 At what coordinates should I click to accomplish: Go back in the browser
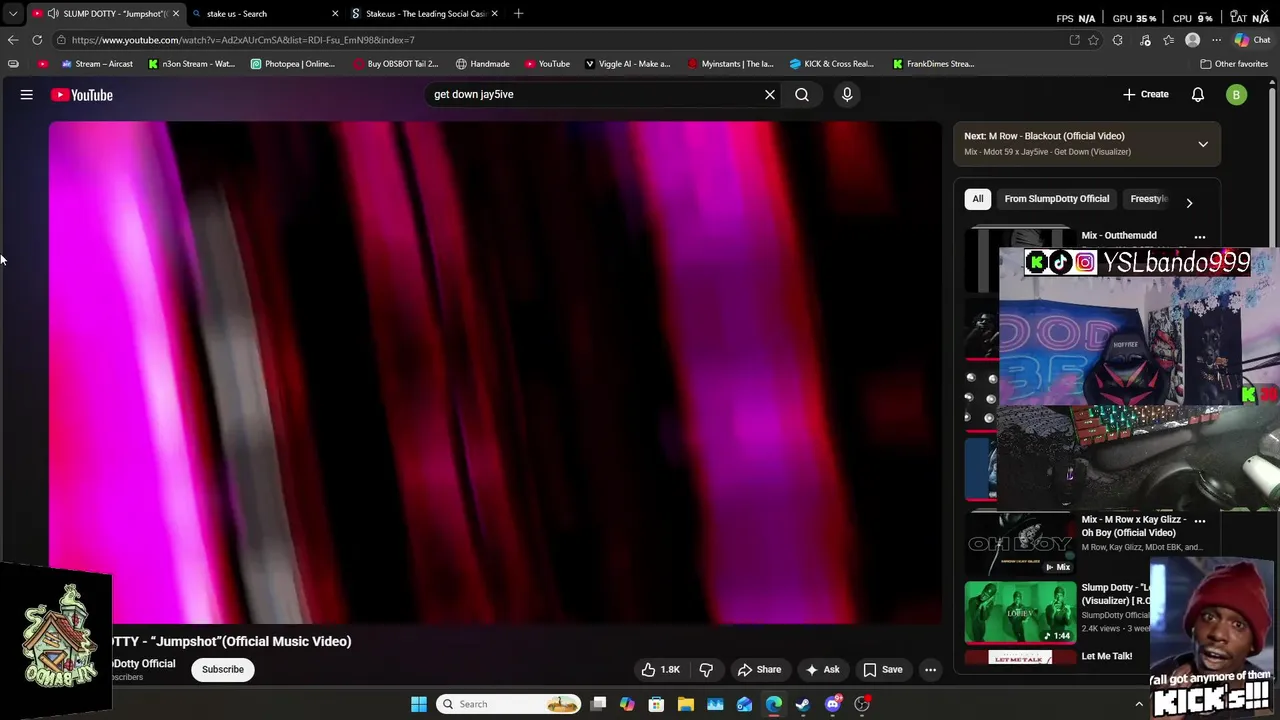tap(12, 40)
